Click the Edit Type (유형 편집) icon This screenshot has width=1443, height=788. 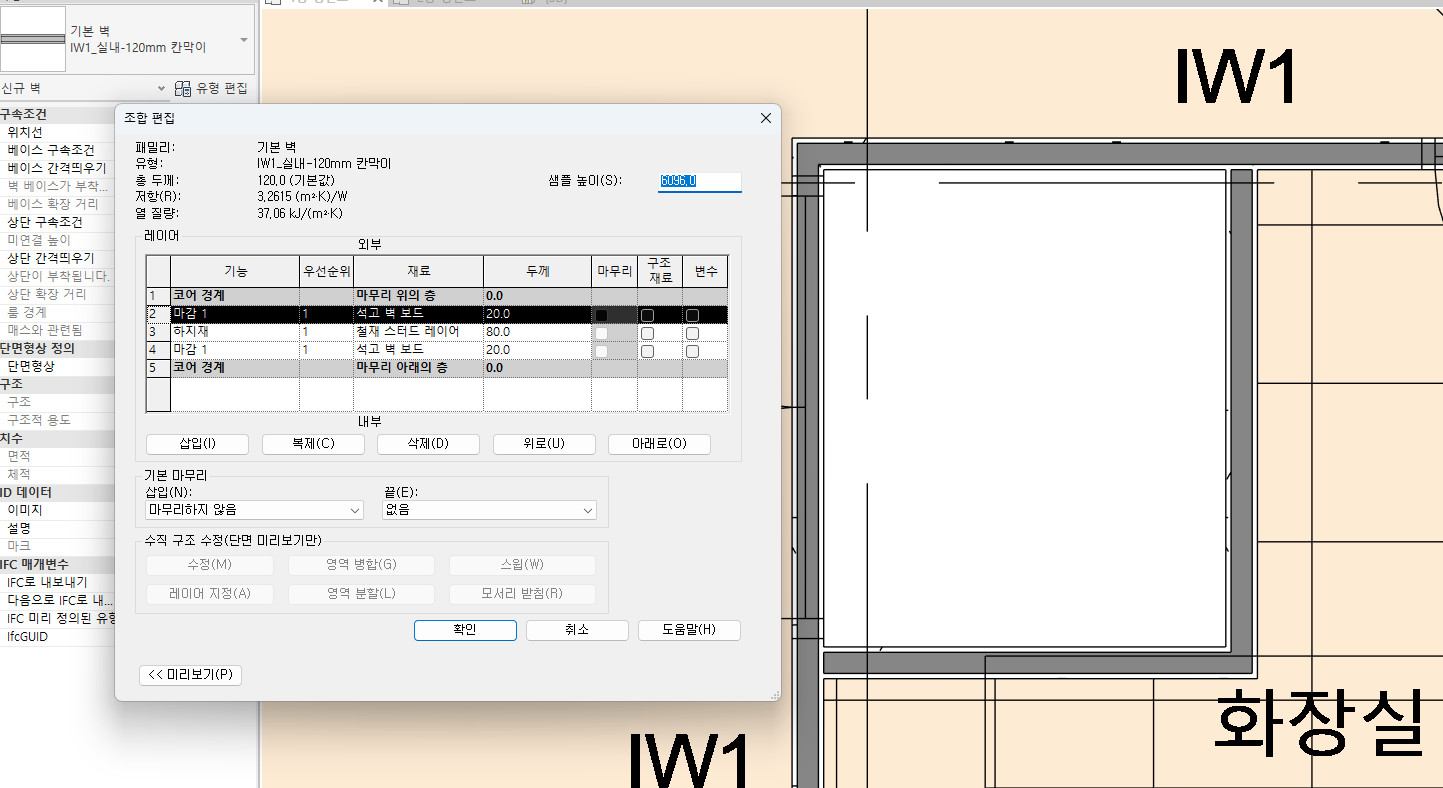click(183, 88)
